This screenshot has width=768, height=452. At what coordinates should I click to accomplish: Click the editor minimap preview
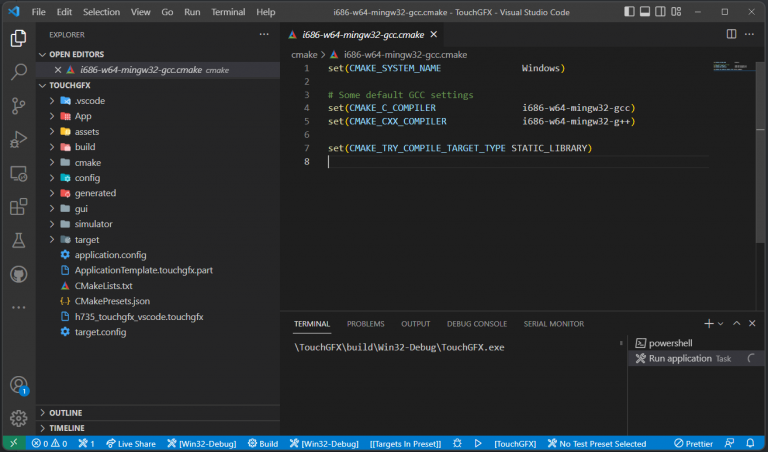tap(733, 66)
